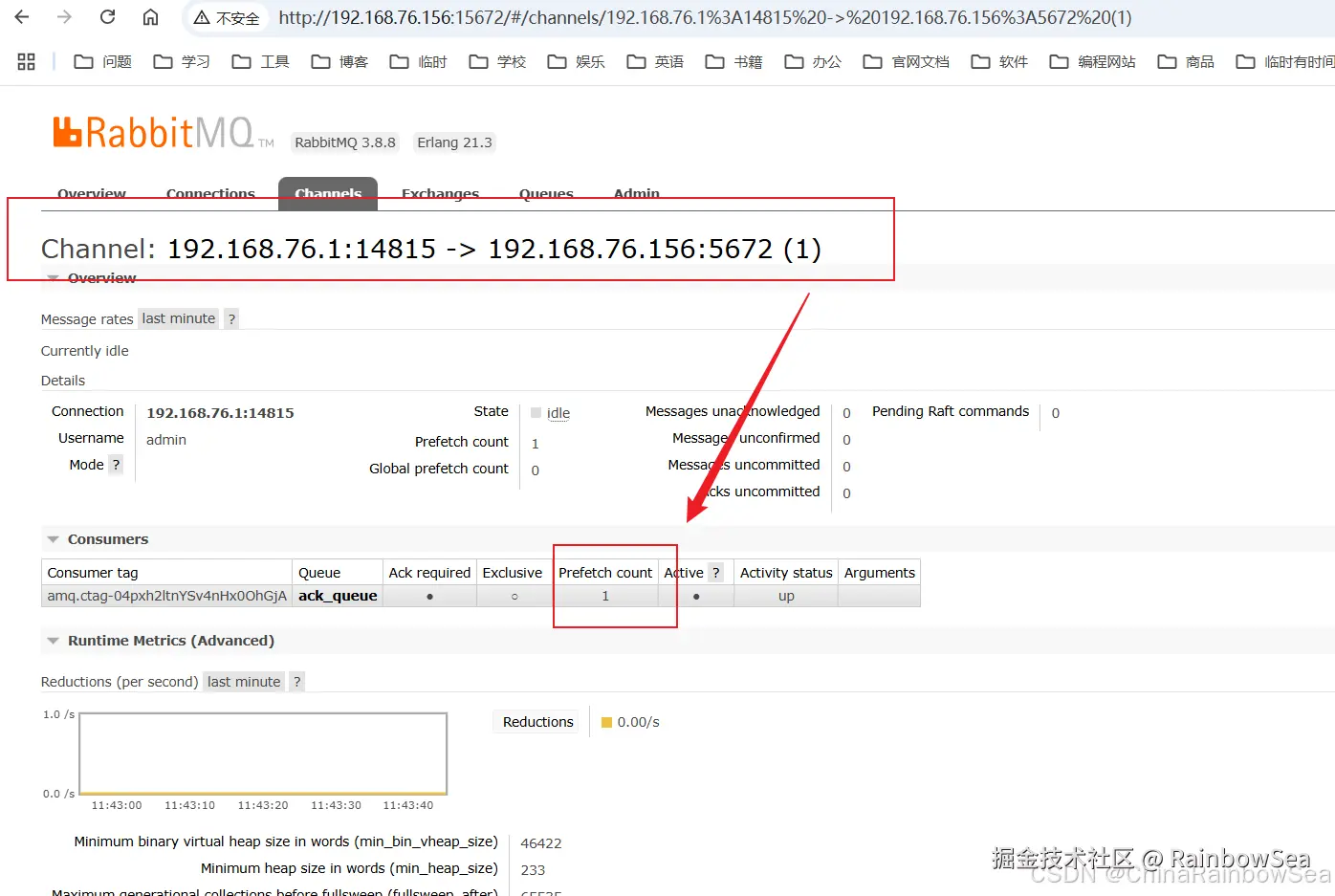This screenshot has height=896, width=1335.
Task: Open the 学习 bookmark folder
Action: (182, 61)
